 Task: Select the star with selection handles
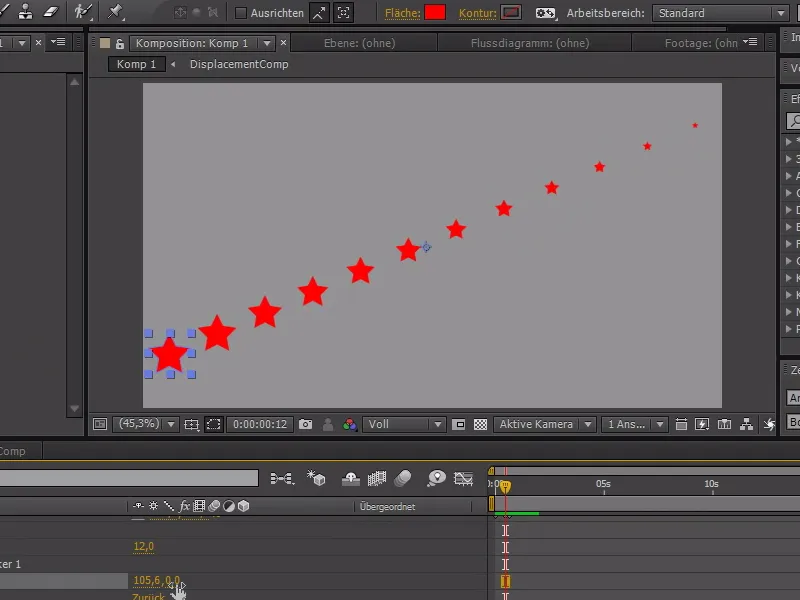pos(170,354)
